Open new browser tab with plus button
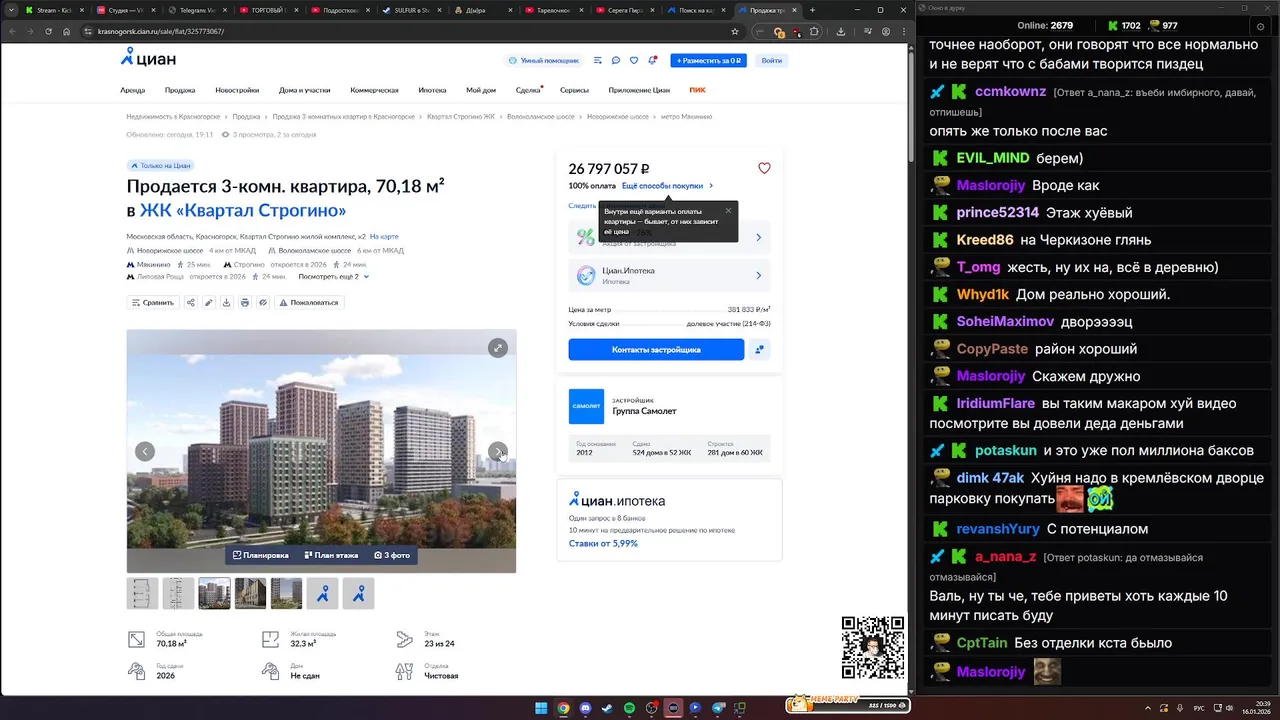Viewport: 1280px width, 720px height. pos(812,10)
